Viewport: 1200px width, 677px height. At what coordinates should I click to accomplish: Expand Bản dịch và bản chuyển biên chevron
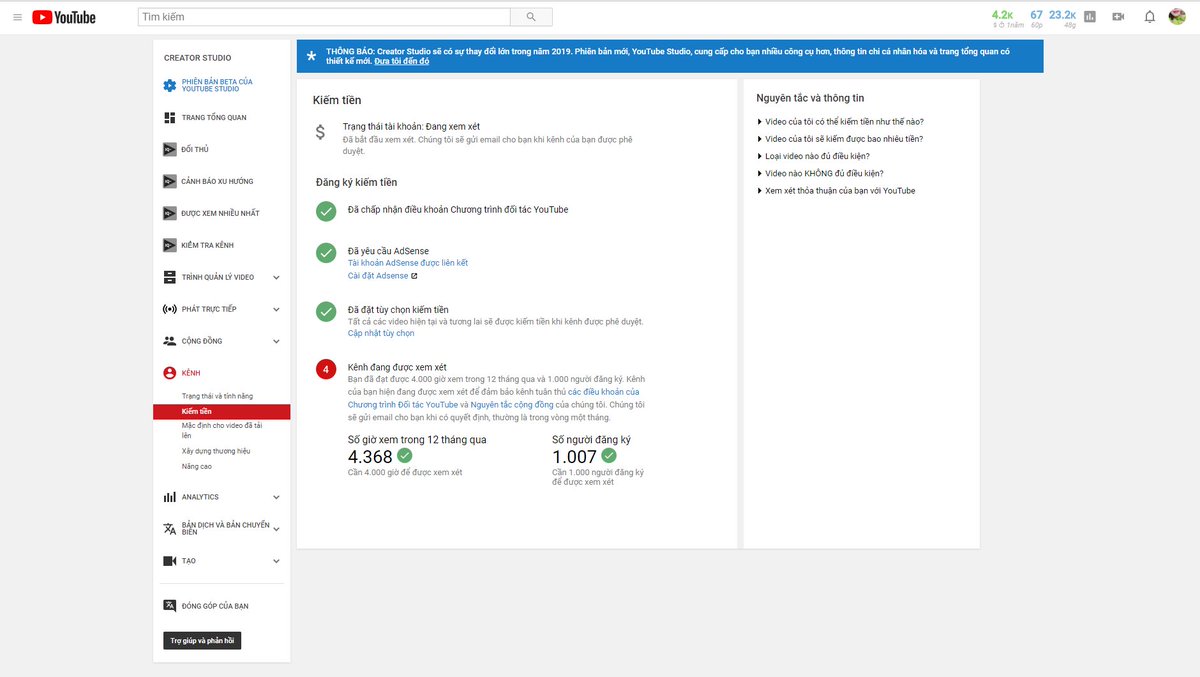tap(276, 529)
